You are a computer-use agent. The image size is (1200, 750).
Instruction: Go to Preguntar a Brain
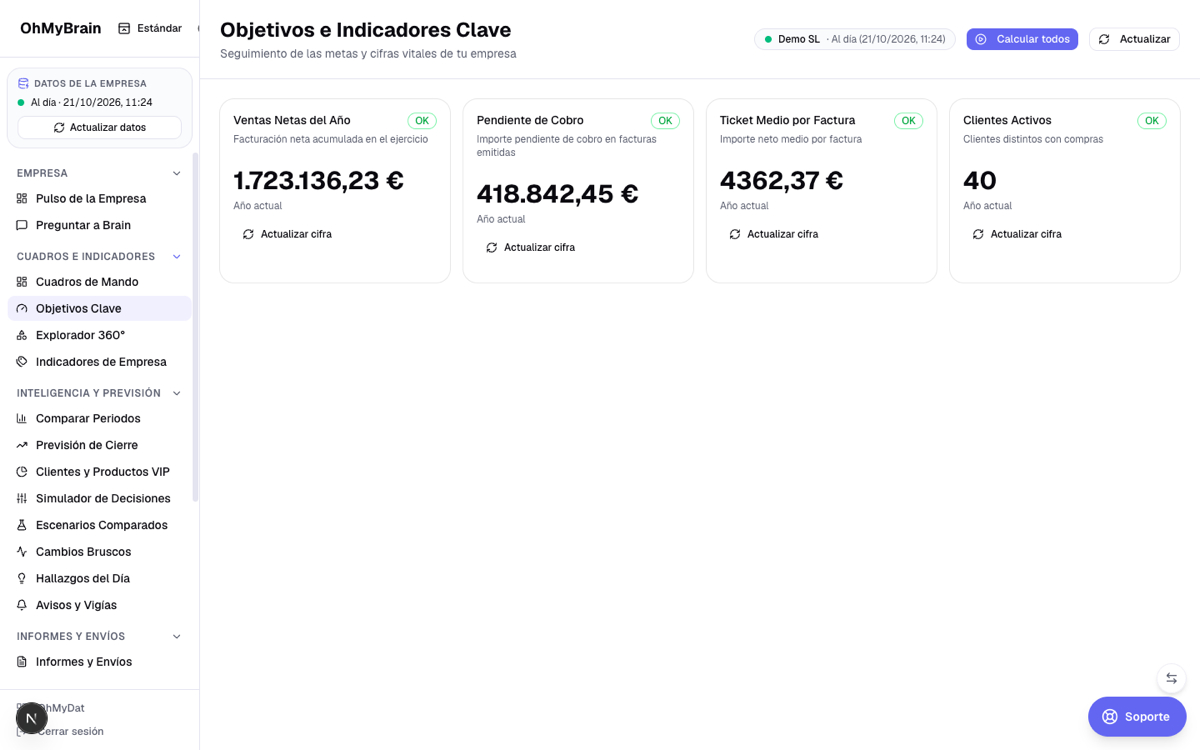[x=100, y=225]
